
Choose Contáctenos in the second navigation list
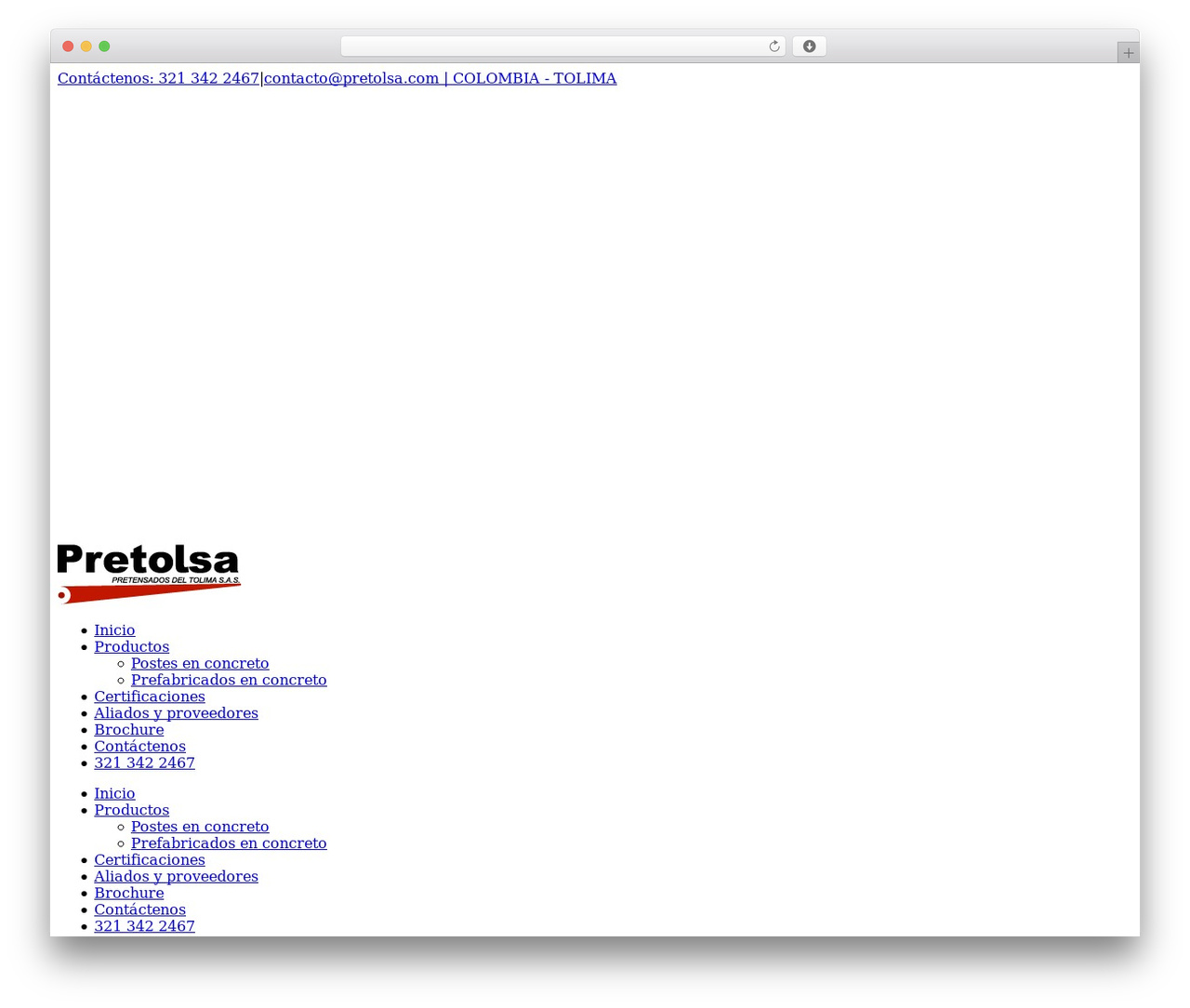(139, 910)
